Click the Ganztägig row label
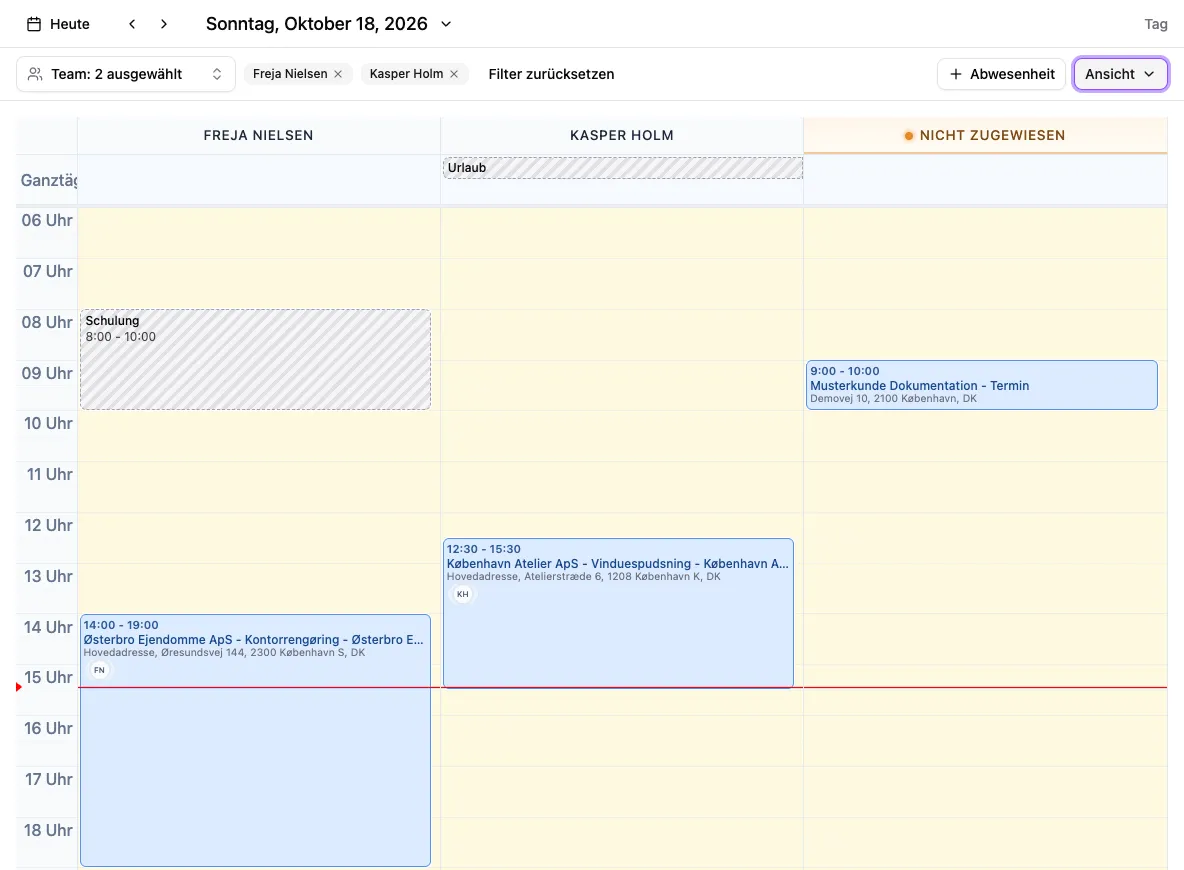The width and height of the screenshot is (1184, 870). click(48, 180)
